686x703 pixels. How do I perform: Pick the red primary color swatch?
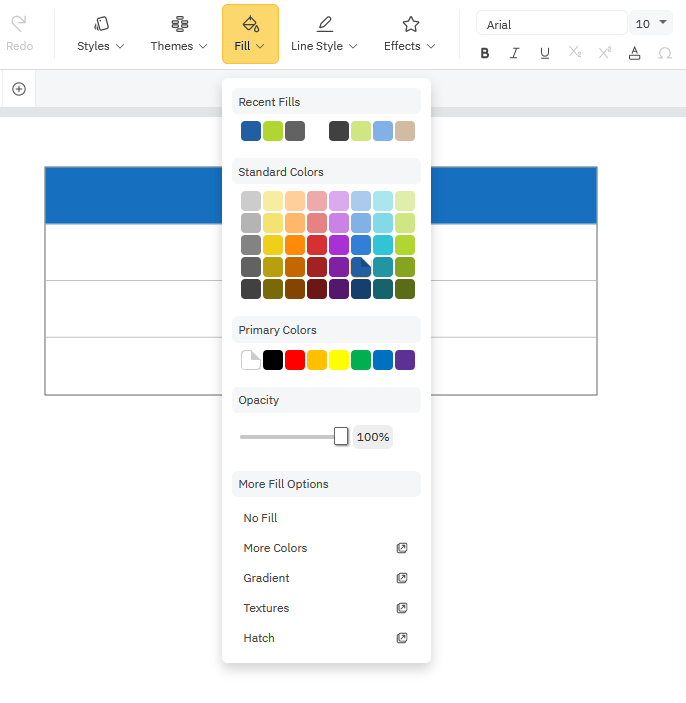coord(295,360)
